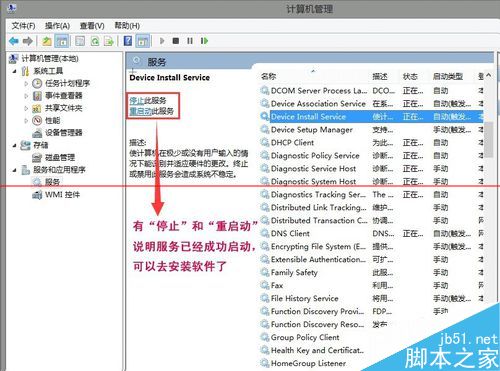Select Family Safety service row
The image size is (500, 371).
point(372,272)
